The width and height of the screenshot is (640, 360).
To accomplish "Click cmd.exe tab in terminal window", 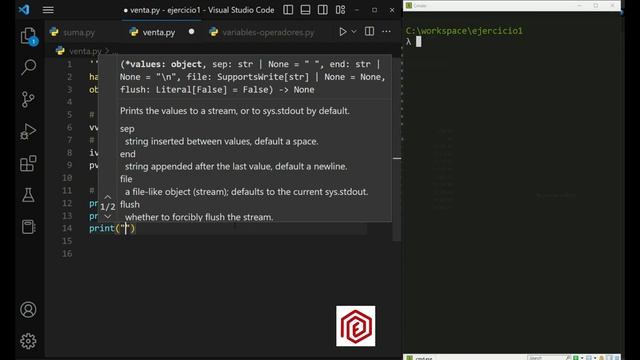I will click(x=420, y=358).
